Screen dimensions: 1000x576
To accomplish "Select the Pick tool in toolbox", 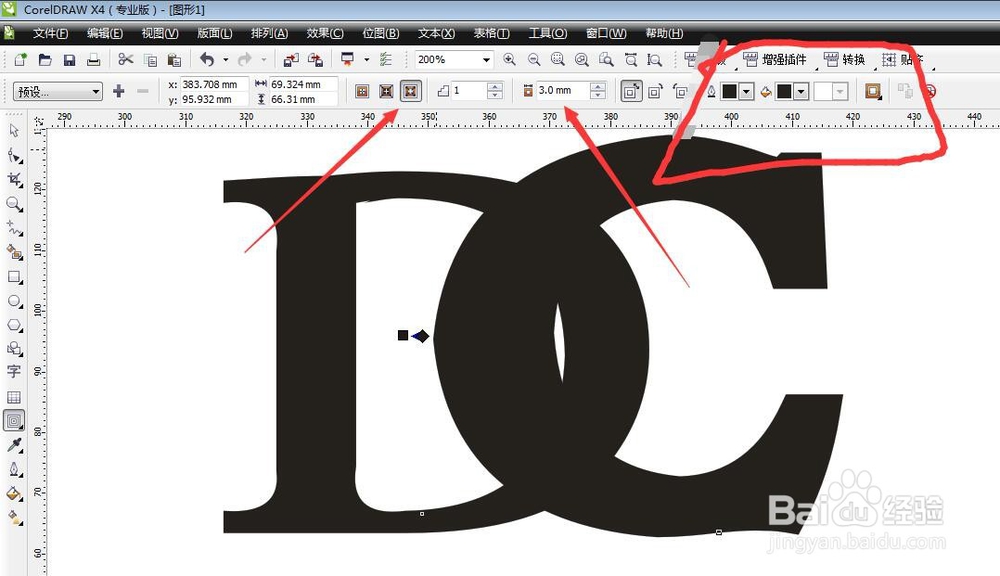I will click(x=14, y=131).
